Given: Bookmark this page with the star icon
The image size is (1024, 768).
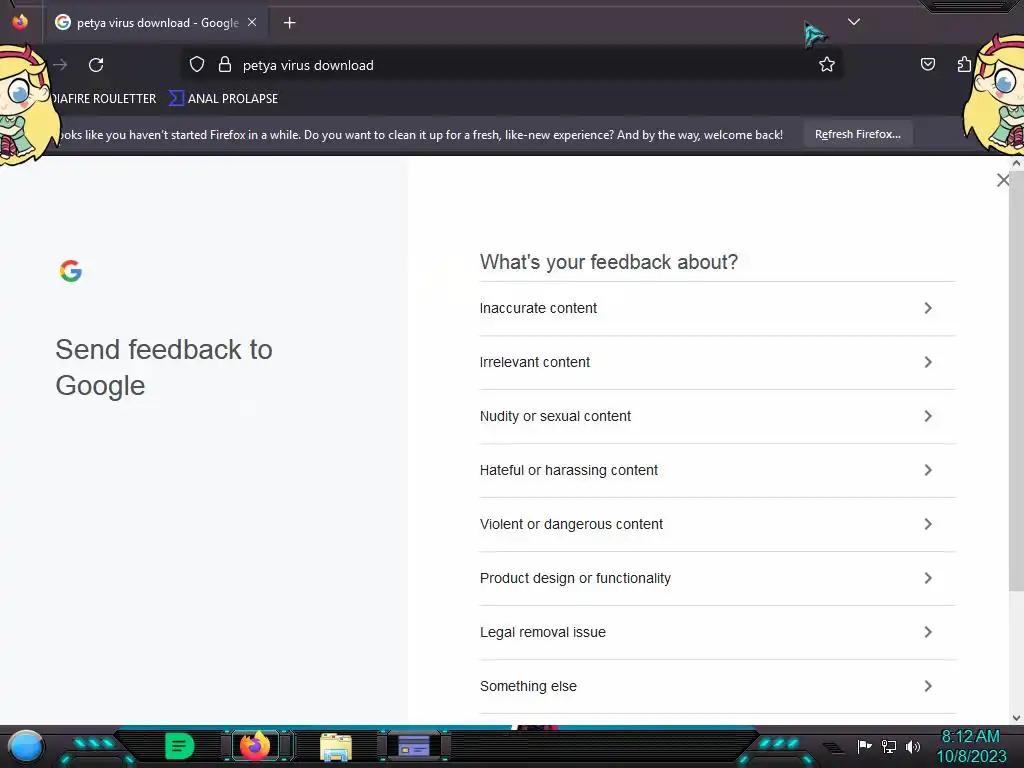Looking at the screenshot, I should (x=827, y=64).
